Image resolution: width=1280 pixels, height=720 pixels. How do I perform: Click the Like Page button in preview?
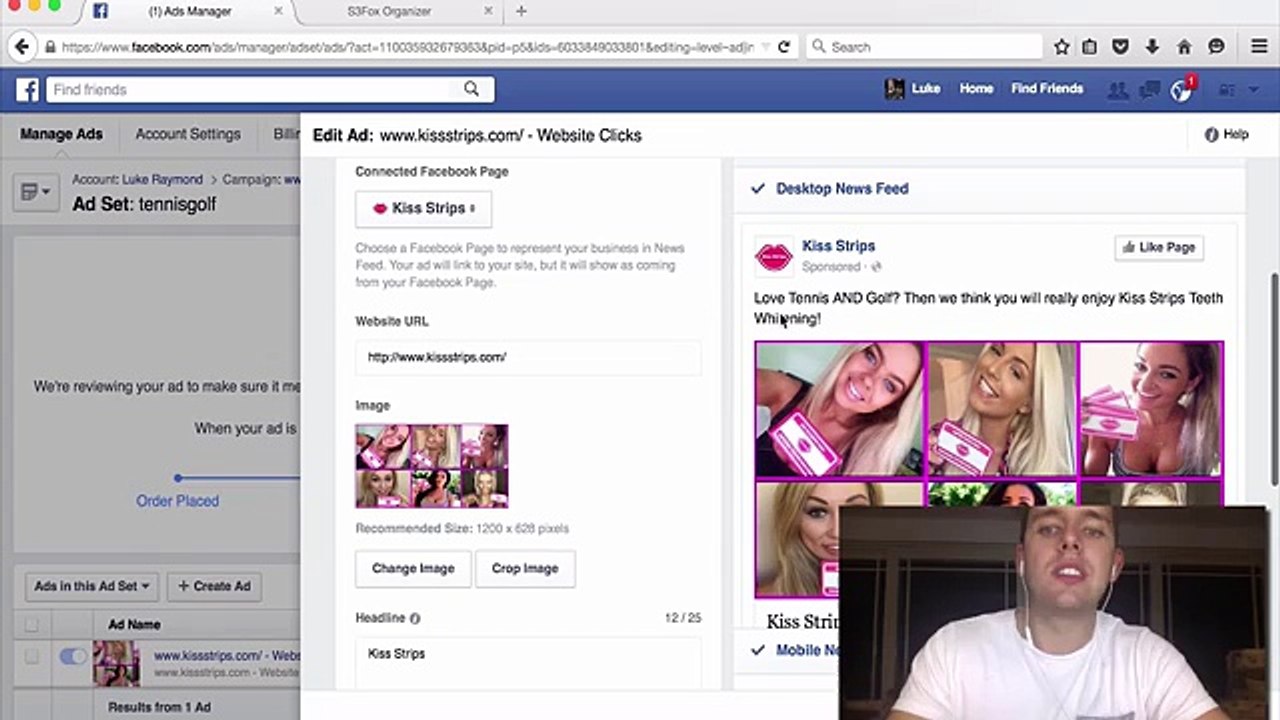[1159, 247]
